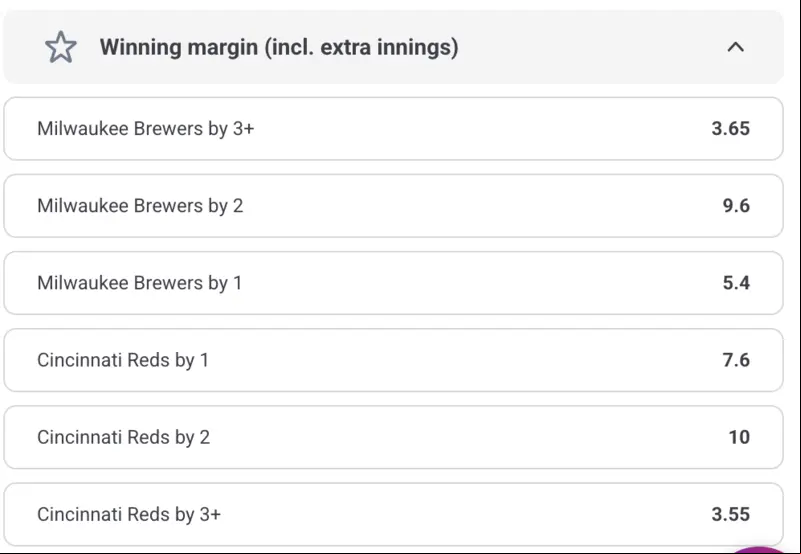Select Cincinnati Reds by 3+ bet
Screen dimensions: 801x554
click(393, 515)
